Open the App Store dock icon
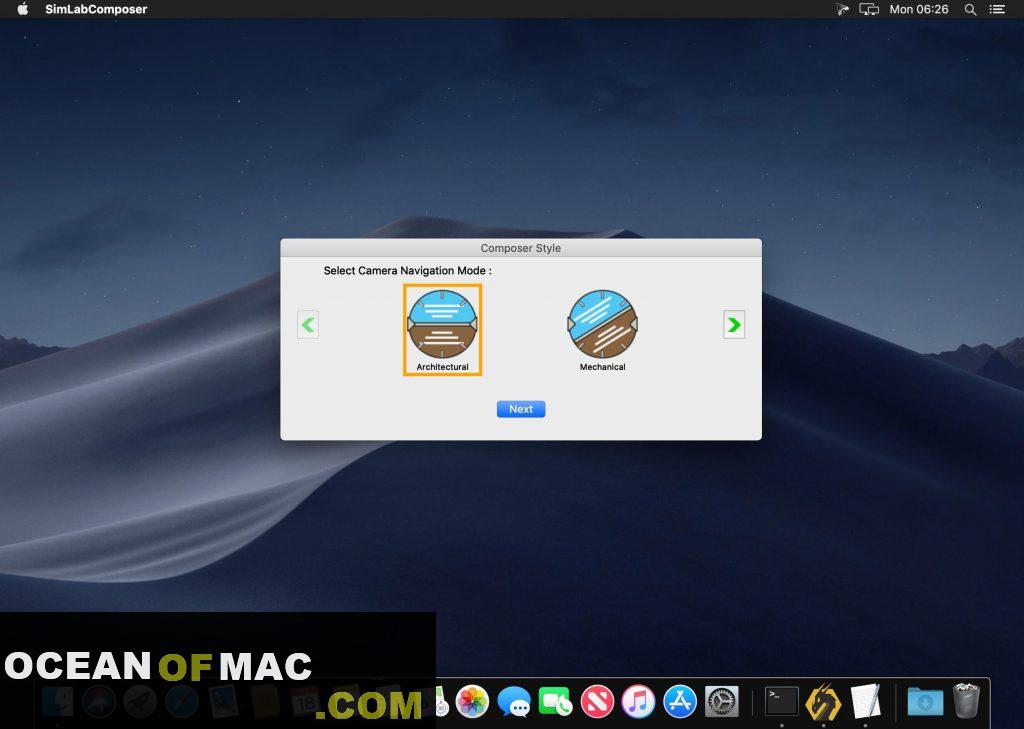Image resolution: width=1024 pixels, height=729 pixels. 680,702
